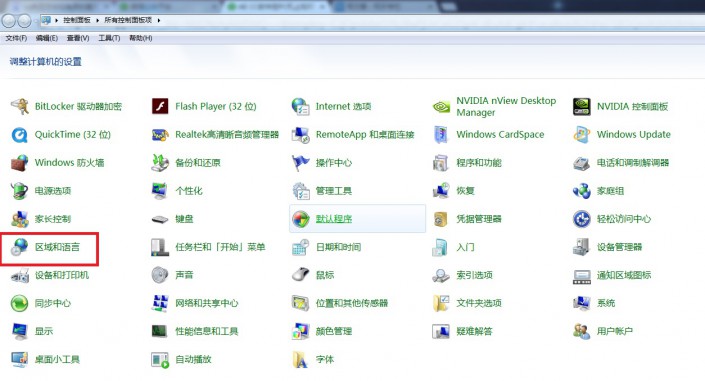Open the Windows 防火墙 icon
This screenshot has height=381, width=705.
click(19, 163)
